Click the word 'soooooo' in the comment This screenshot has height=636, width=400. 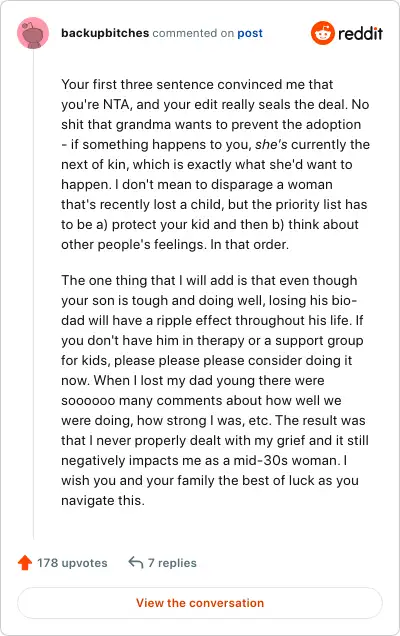pos(88,401)
